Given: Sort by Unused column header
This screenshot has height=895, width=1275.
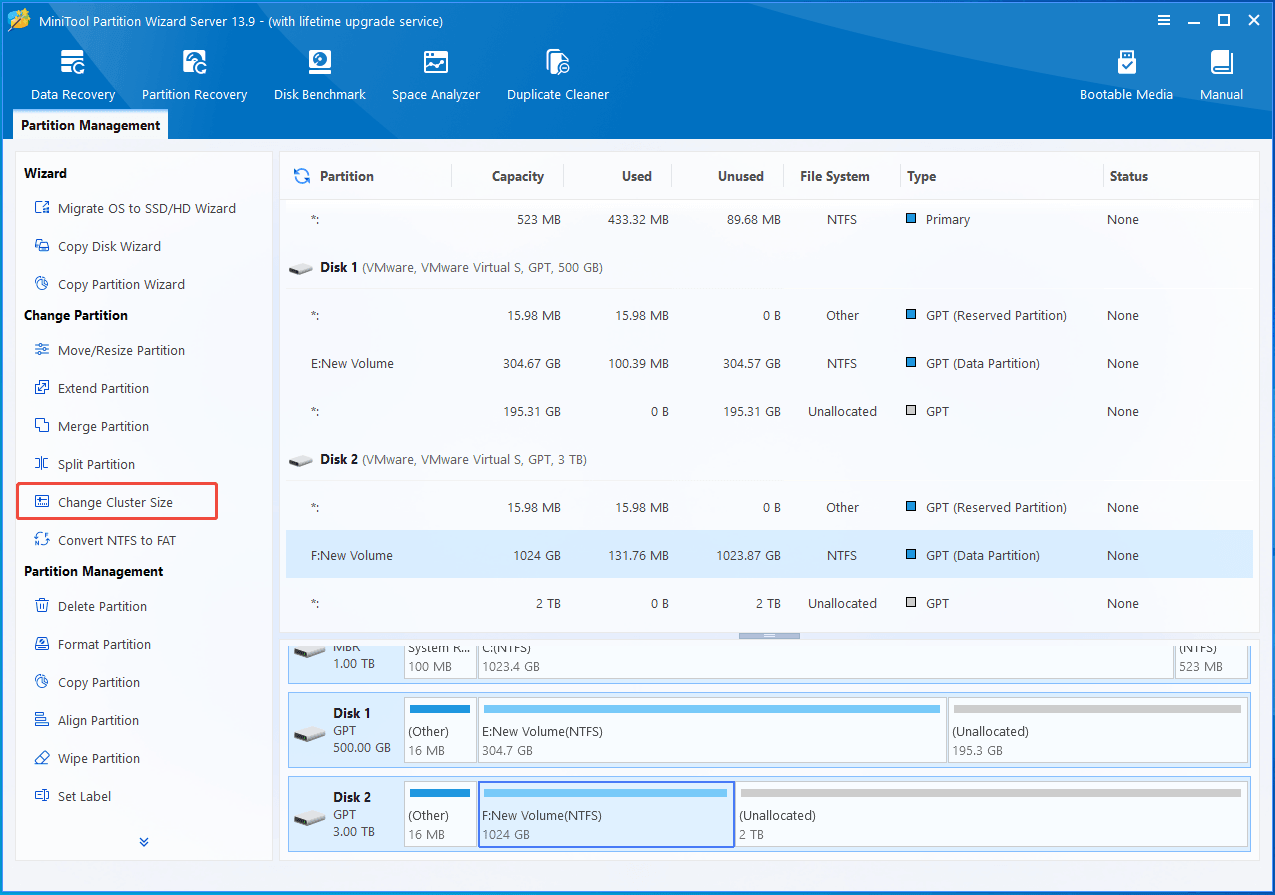Looking at the screenshot, I should (x=740, y=176).
